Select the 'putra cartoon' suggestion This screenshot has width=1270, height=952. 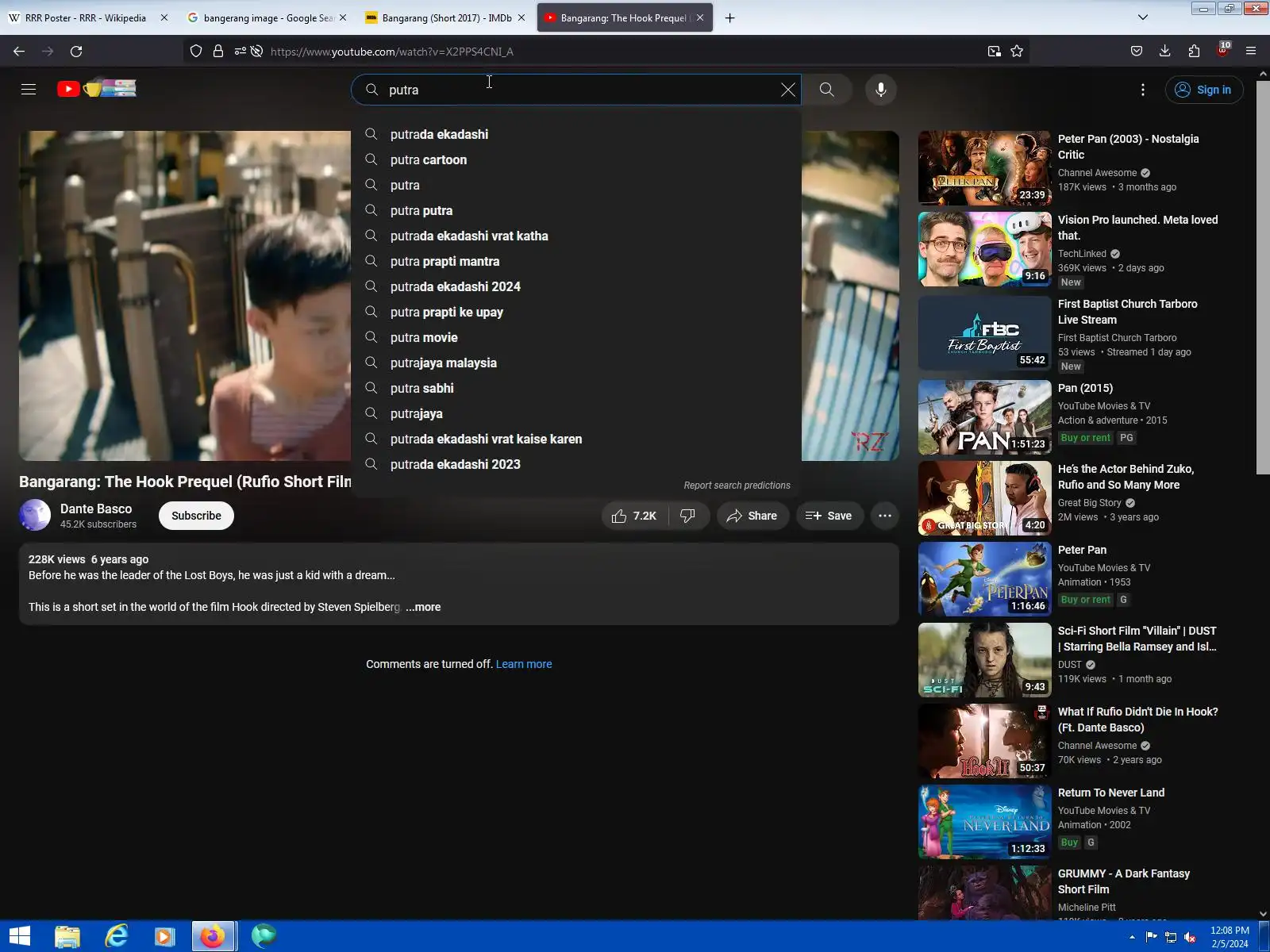tap(575, 159)
